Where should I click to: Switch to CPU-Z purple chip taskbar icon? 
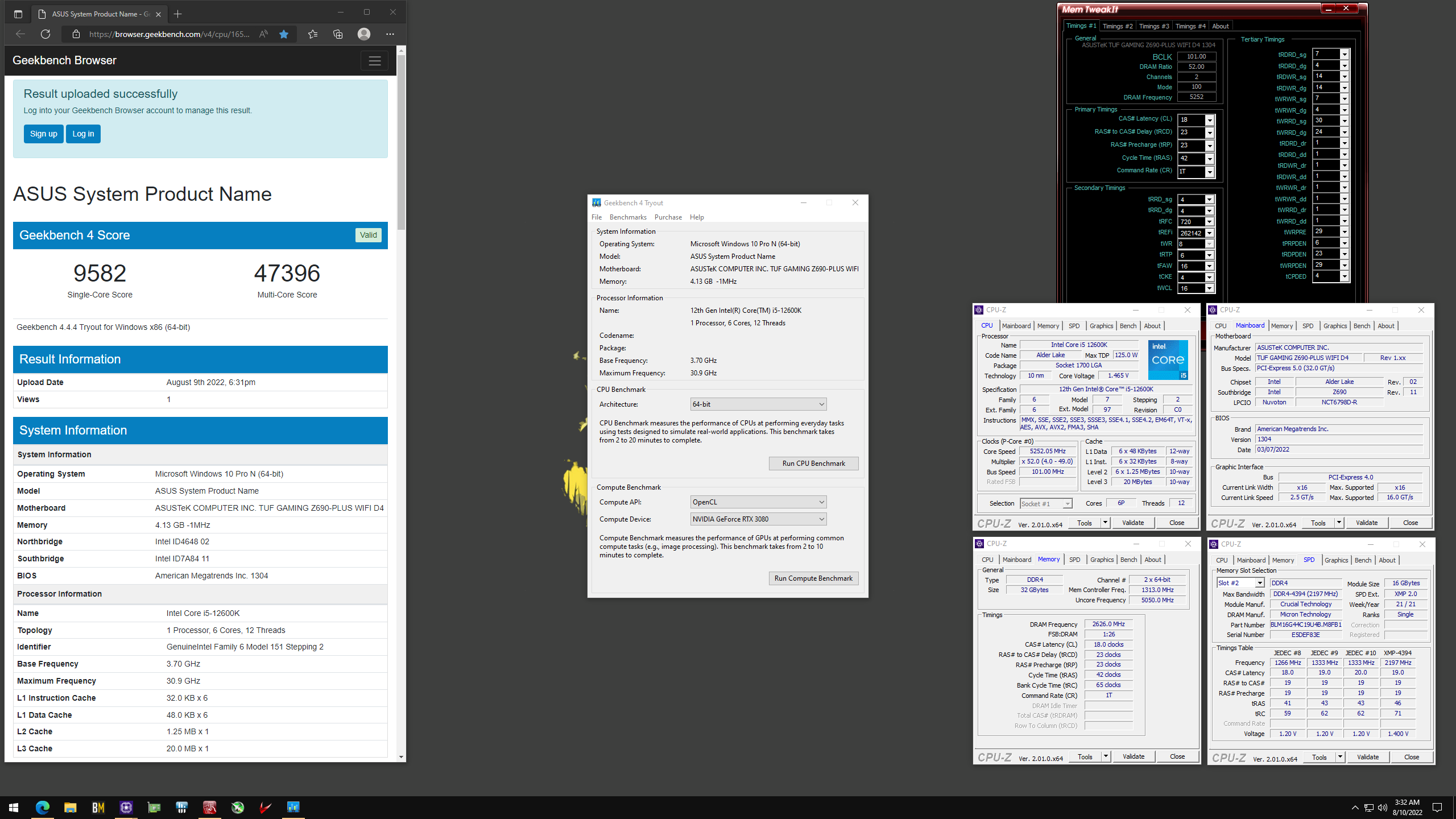pyautogui.click(x=126, y=807)
